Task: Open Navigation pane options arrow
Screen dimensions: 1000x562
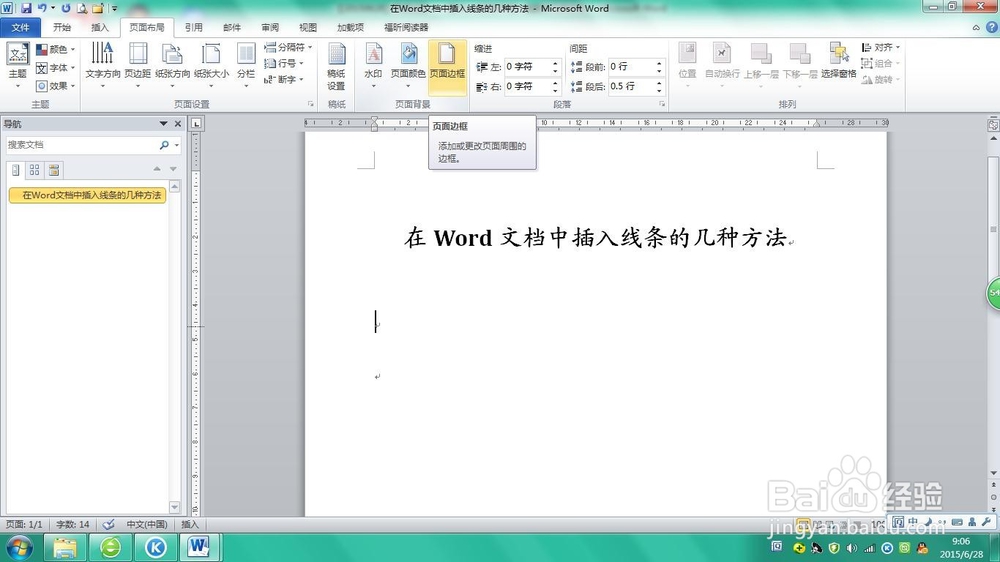Action: point(163,124)
